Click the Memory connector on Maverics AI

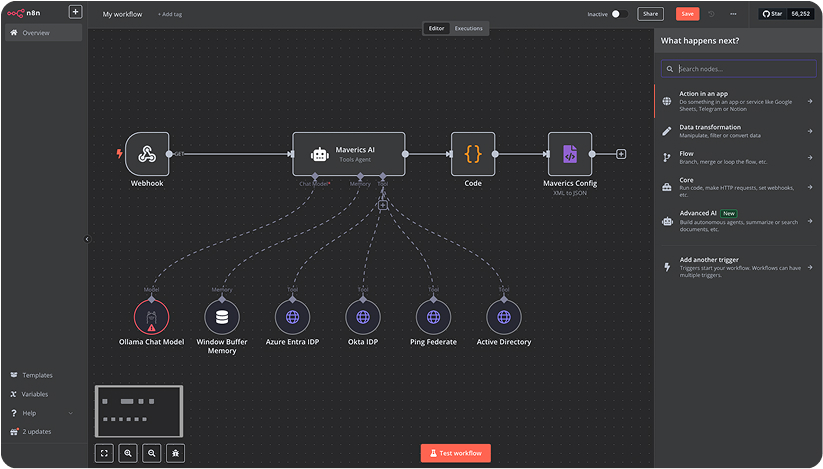point(360,176)
